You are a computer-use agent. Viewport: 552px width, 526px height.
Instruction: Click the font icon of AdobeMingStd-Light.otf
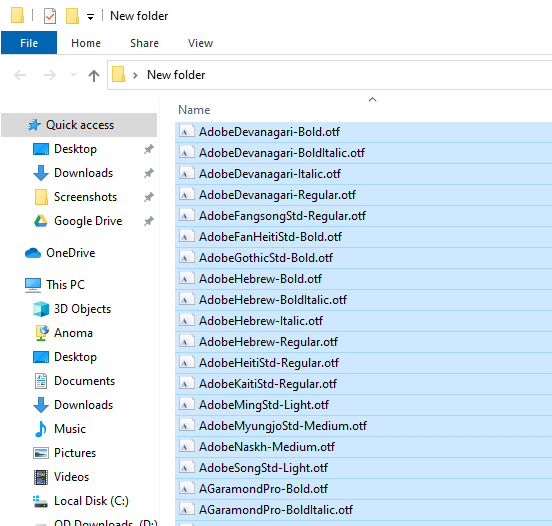186,405
